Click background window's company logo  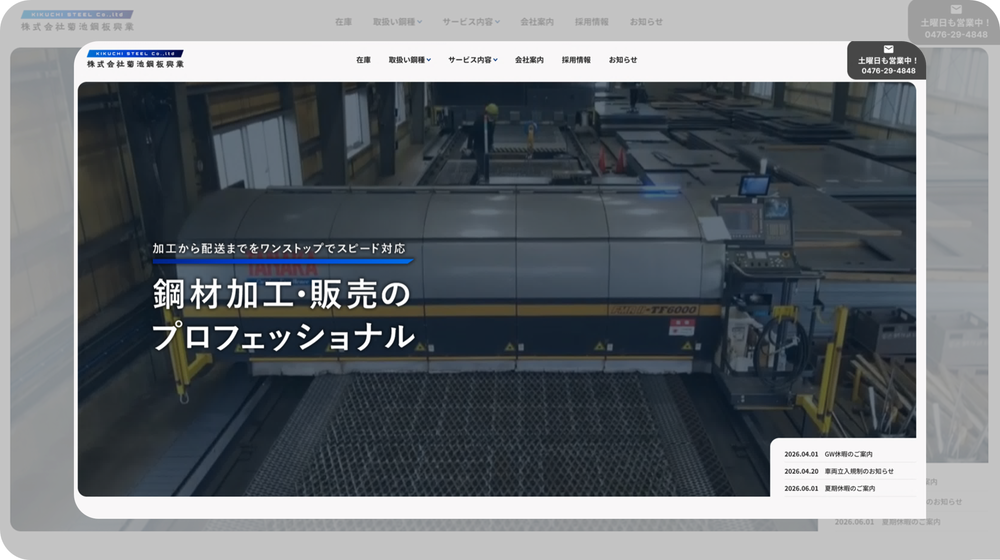77,20
